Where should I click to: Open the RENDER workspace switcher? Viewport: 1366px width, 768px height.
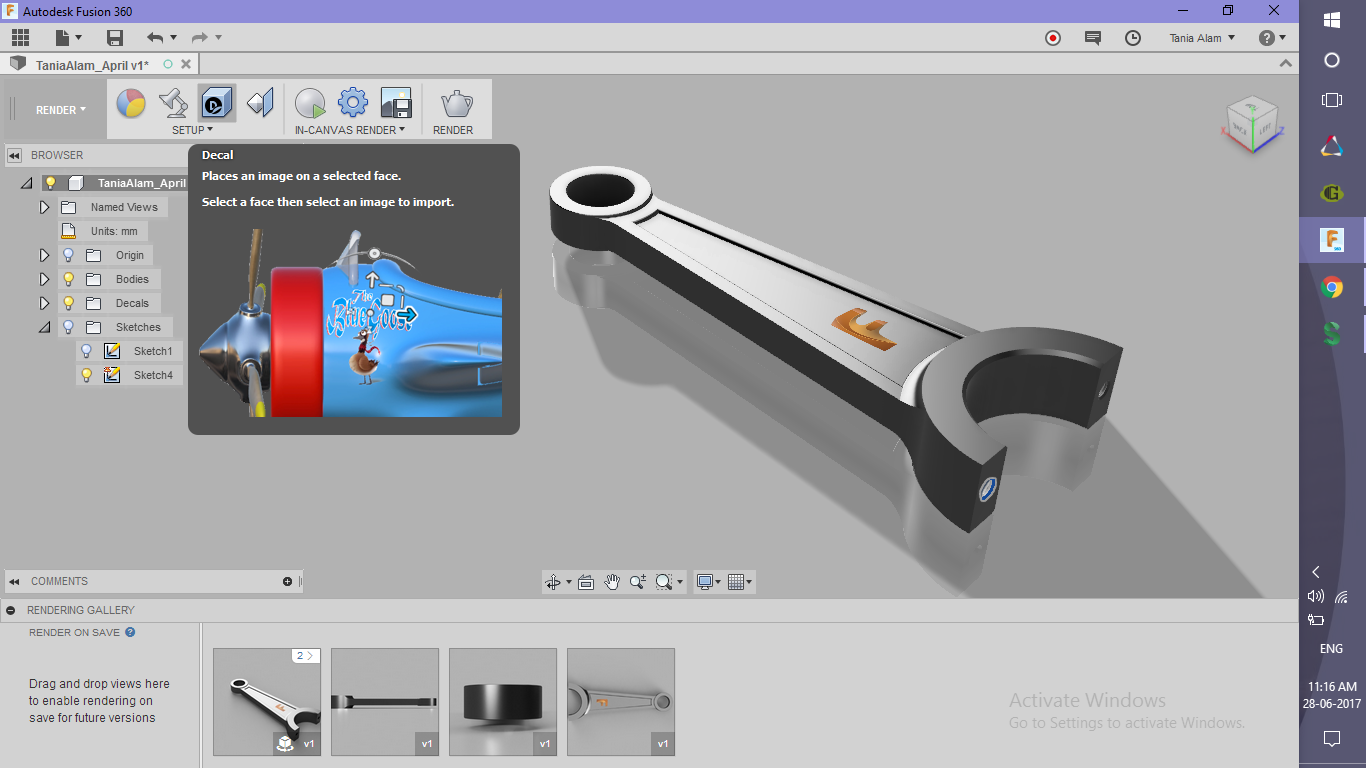[61, 110]
